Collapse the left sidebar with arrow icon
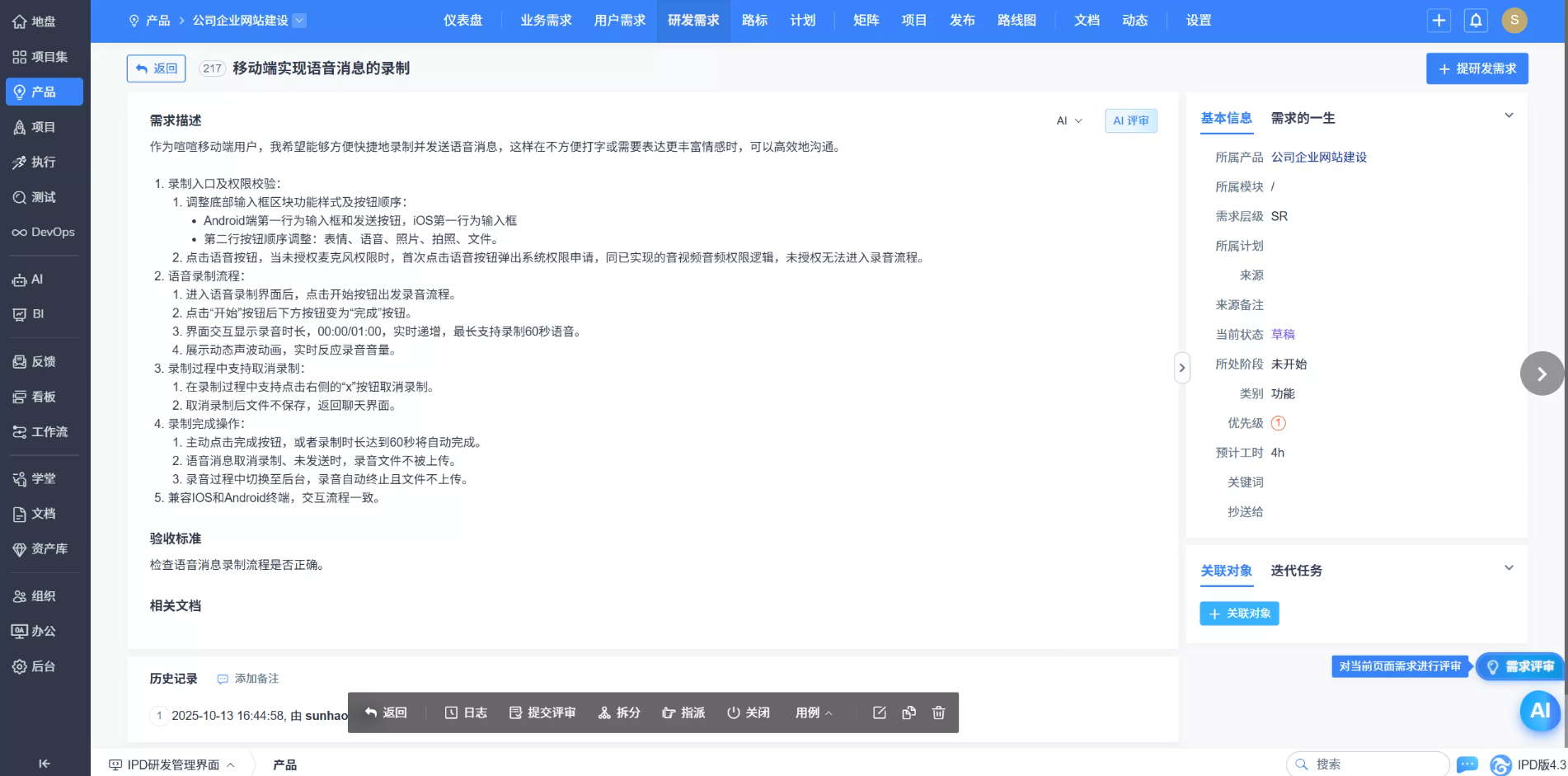This screenshot has width=1568, height=776. (x=45, y=764)
